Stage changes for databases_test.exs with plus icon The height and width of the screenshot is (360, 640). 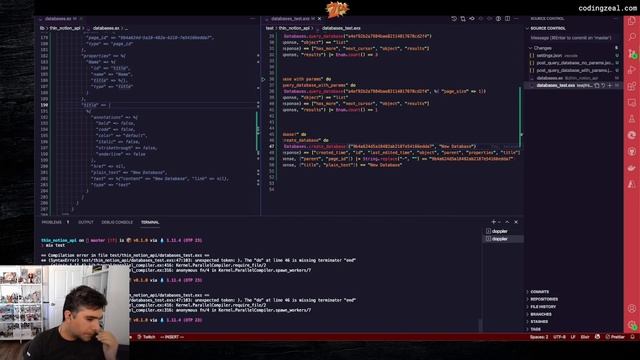pos(610,85)
